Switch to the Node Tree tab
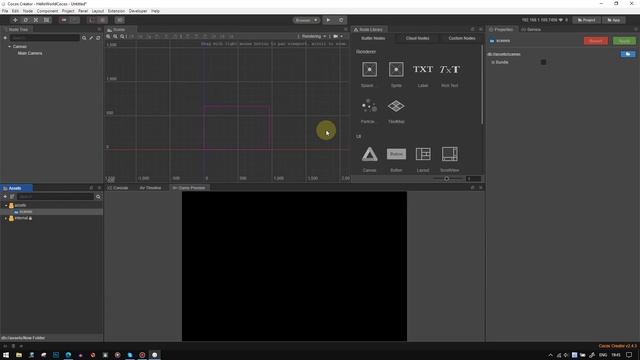Viewport: 640px width, 360px height. pos(16,29)
